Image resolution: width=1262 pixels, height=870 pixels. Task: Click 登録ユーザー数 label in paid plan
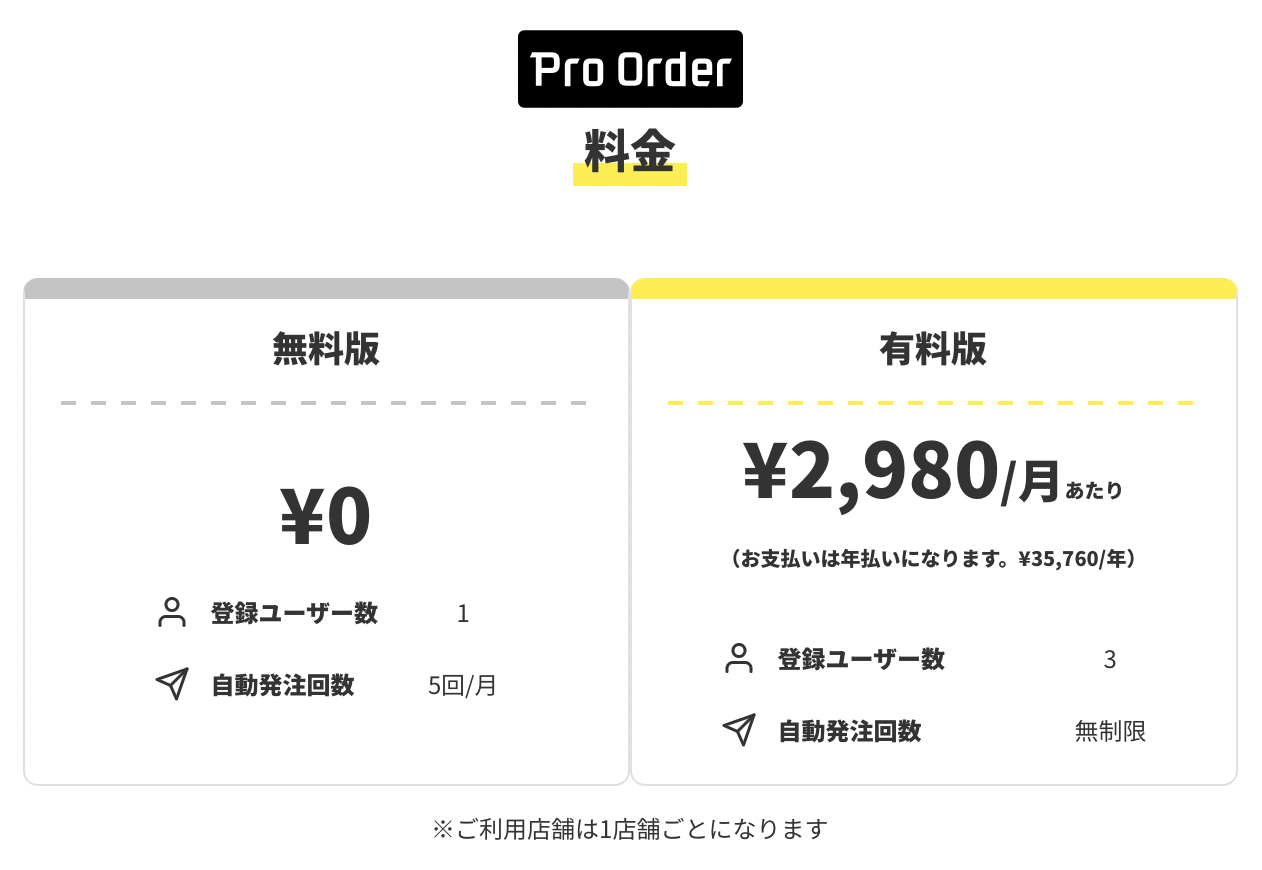pos(861,659)
